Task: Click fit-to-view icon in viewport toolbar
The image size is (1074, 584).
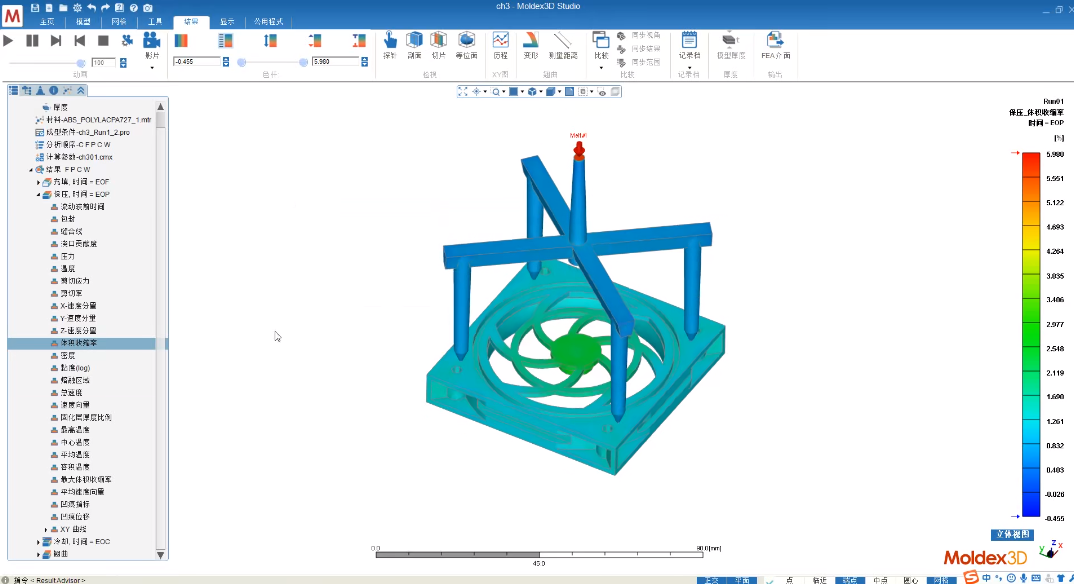Action: 462,92
